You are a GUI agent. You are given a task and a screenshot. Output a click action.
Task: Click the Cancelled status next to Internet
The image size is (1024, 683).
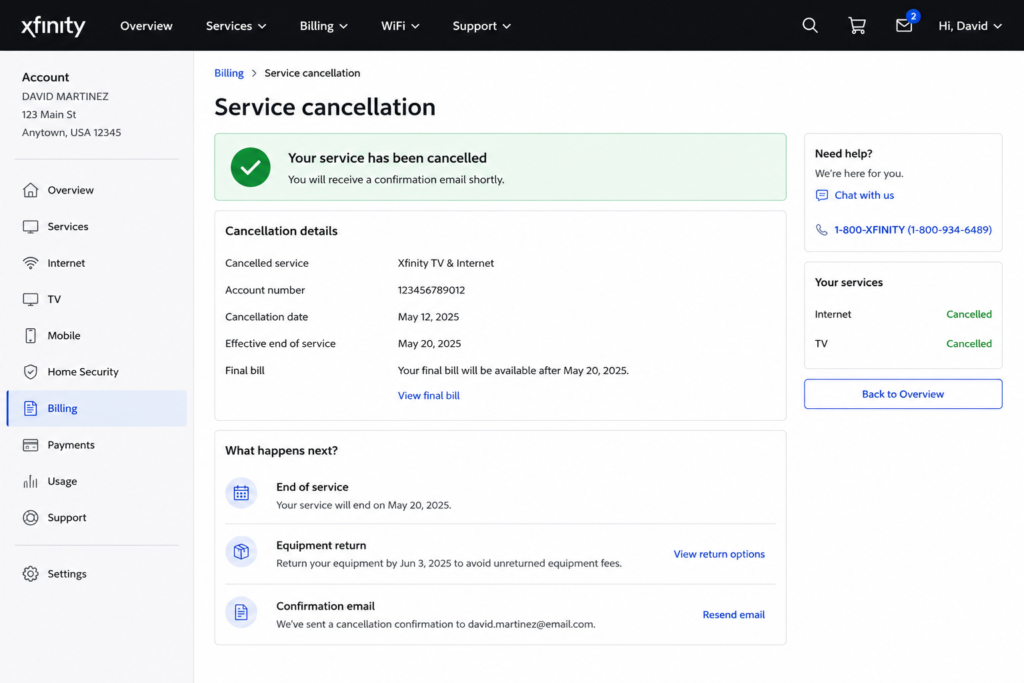click(x=968, y=314)
